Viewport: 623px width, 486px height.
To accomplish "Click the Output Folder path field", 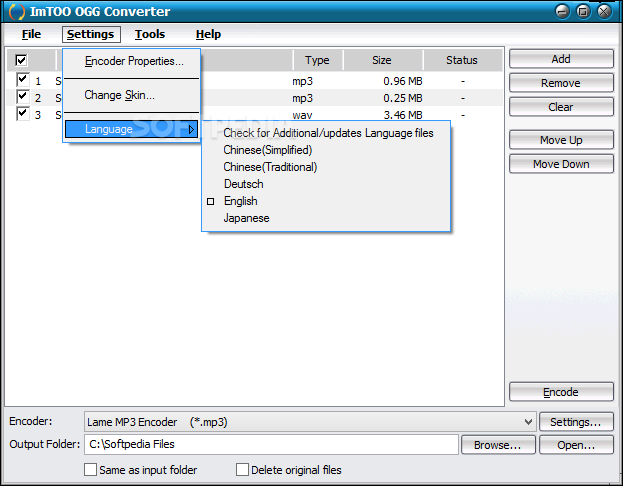I will [x=271, y=444].
